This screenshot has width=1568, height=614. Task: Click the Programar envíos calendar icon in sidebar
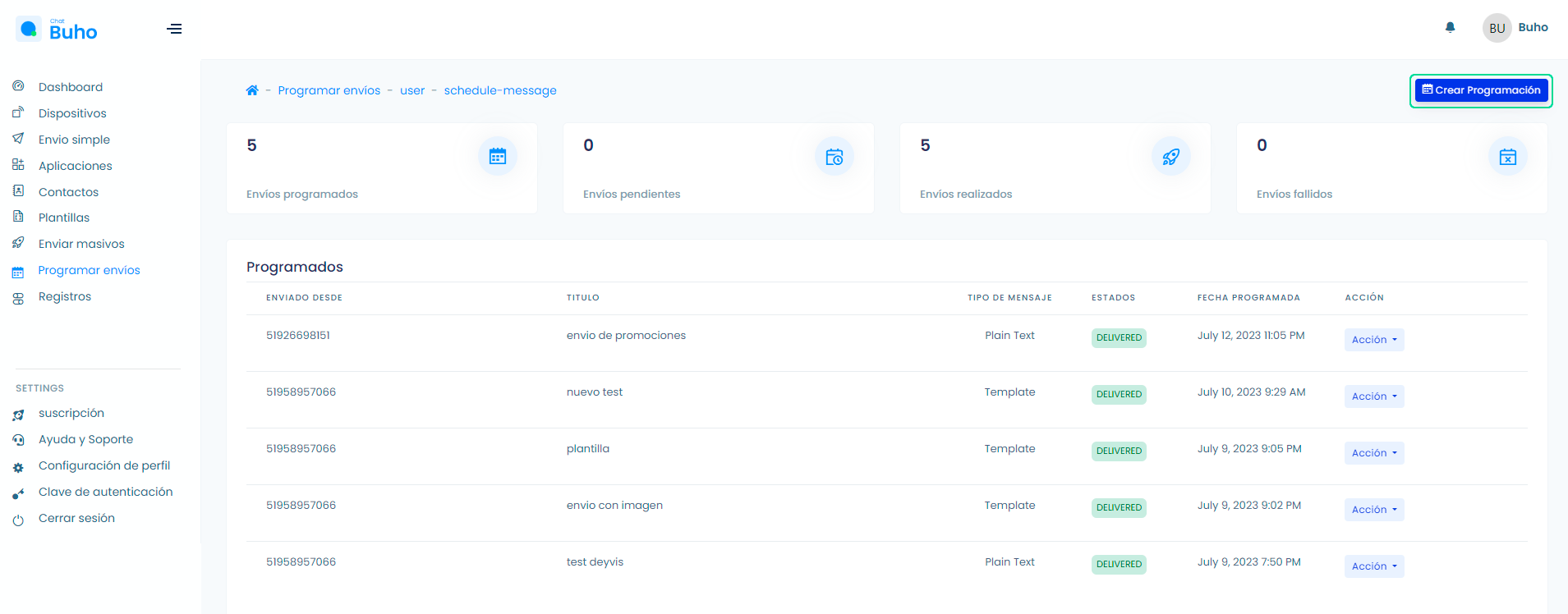pos(18,272)
